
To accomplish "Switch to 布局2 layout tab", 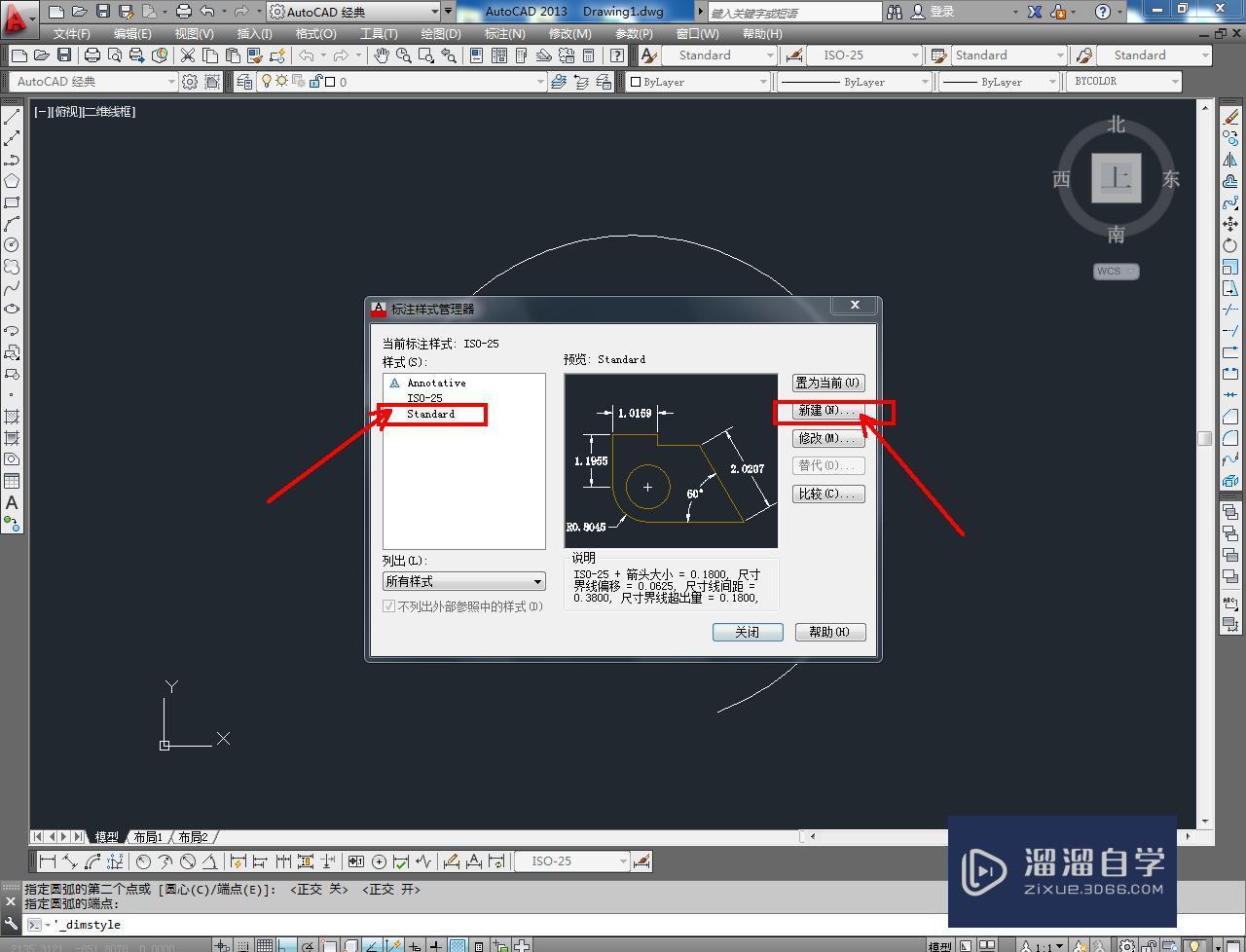I will [x=193, y=837].
